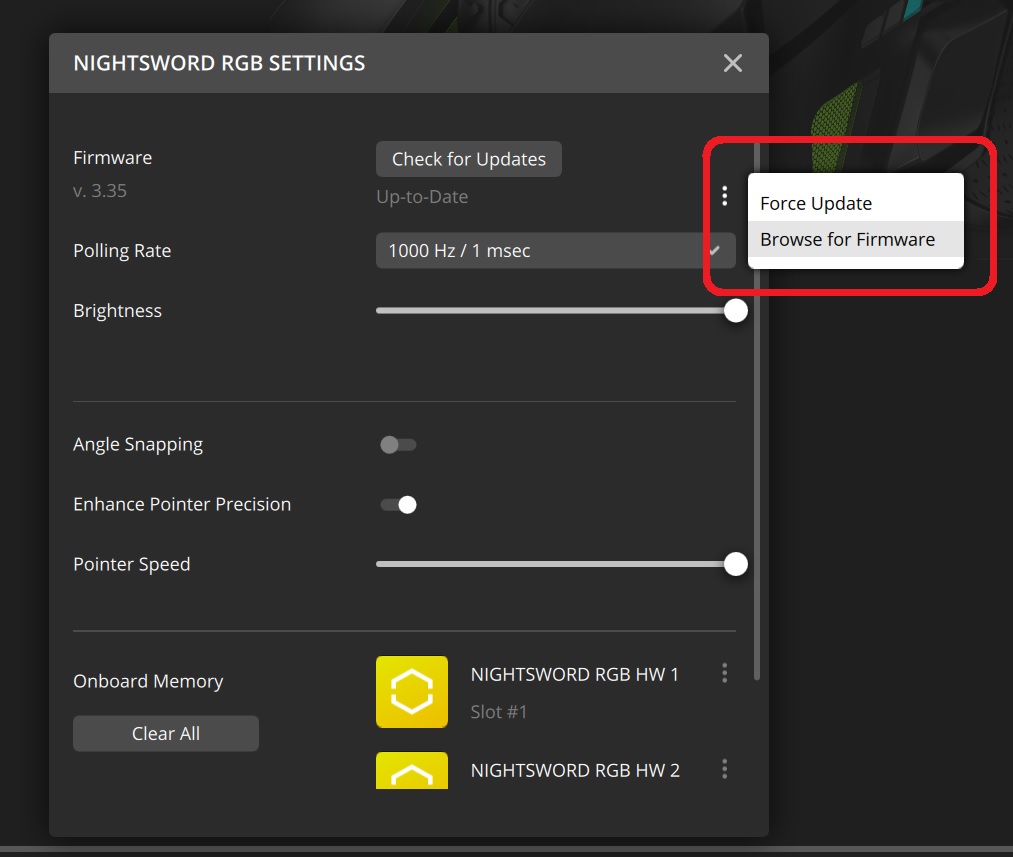Image resolution: width=1013 pixels, height=857 pixels.
Task: Select the Slot #1 onboard memory thumbnail
Action: [411, 691]
